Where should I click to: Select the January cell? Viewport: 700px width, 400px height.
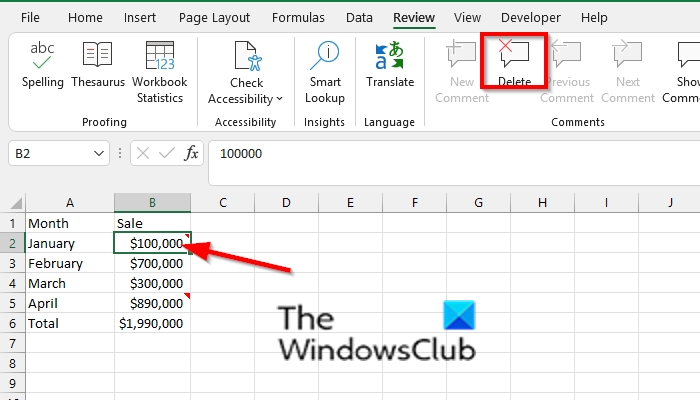[70, 243]
